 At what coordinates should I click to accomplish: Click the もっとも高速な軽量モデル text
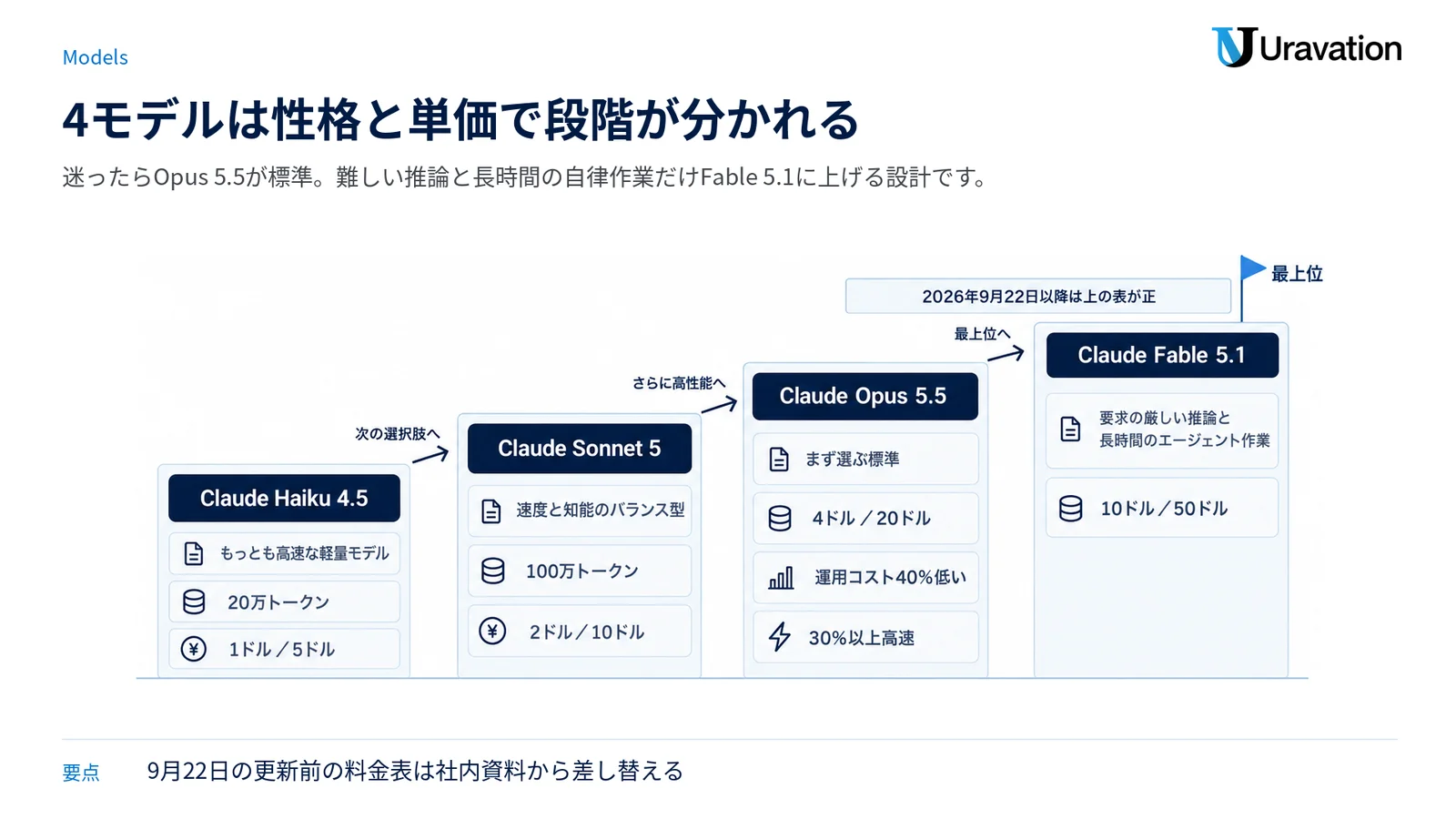(304, 553)
